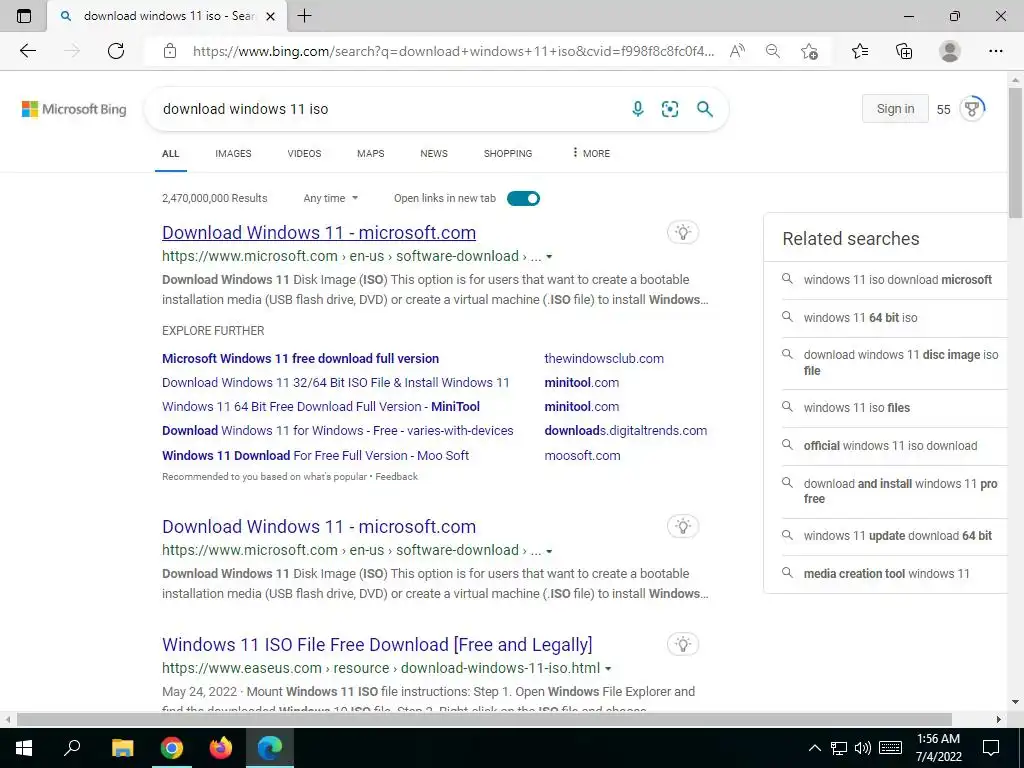The height and width of the screenshot is (768, 1024).
Task: Open Windows Start menu
Action: pos(24,747)
